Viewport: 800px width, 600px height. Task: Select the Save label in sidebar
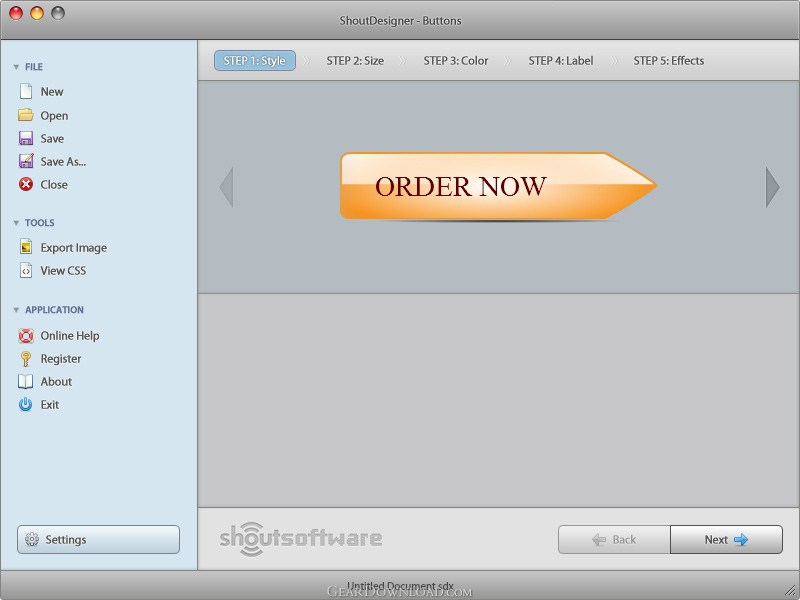[52, 138]
